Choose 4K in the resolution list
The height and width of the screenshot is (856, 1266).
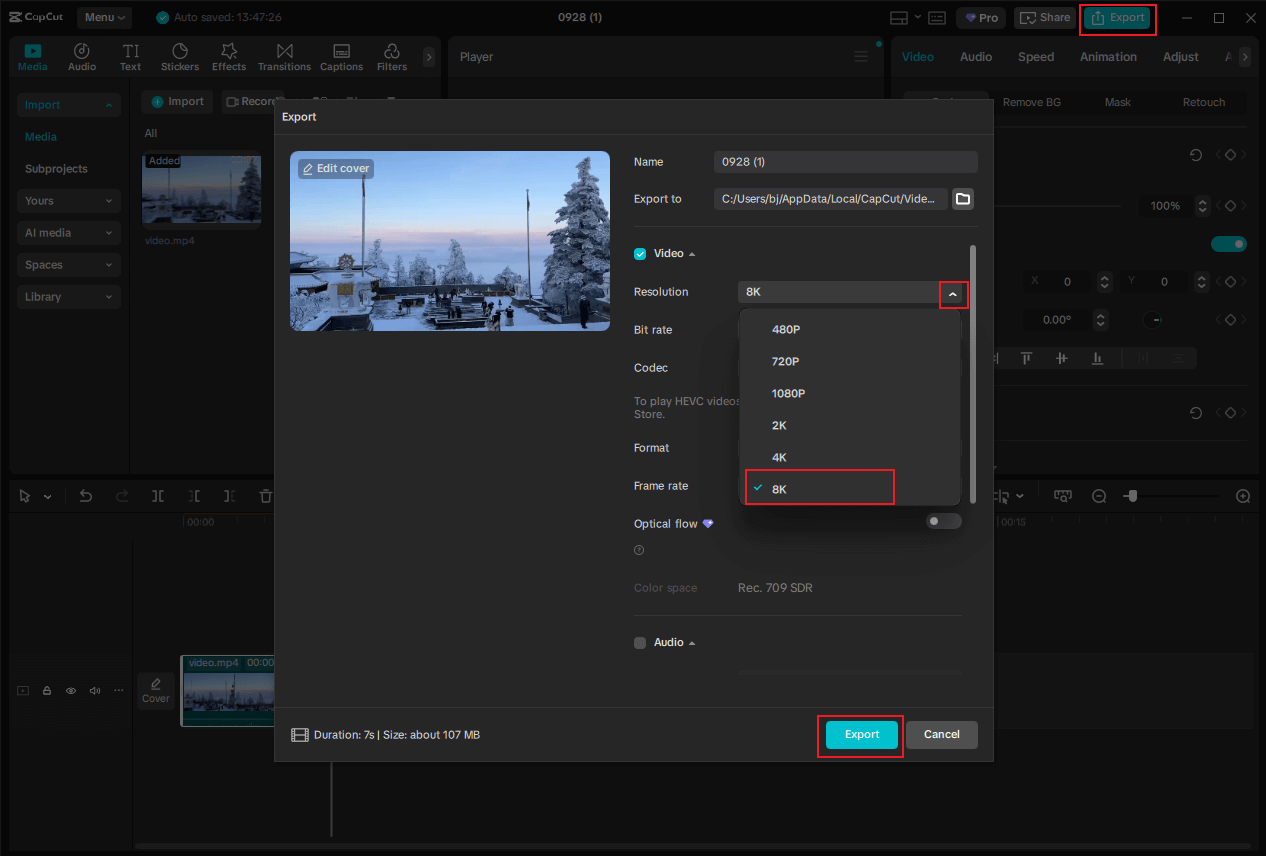pos(779,457)
